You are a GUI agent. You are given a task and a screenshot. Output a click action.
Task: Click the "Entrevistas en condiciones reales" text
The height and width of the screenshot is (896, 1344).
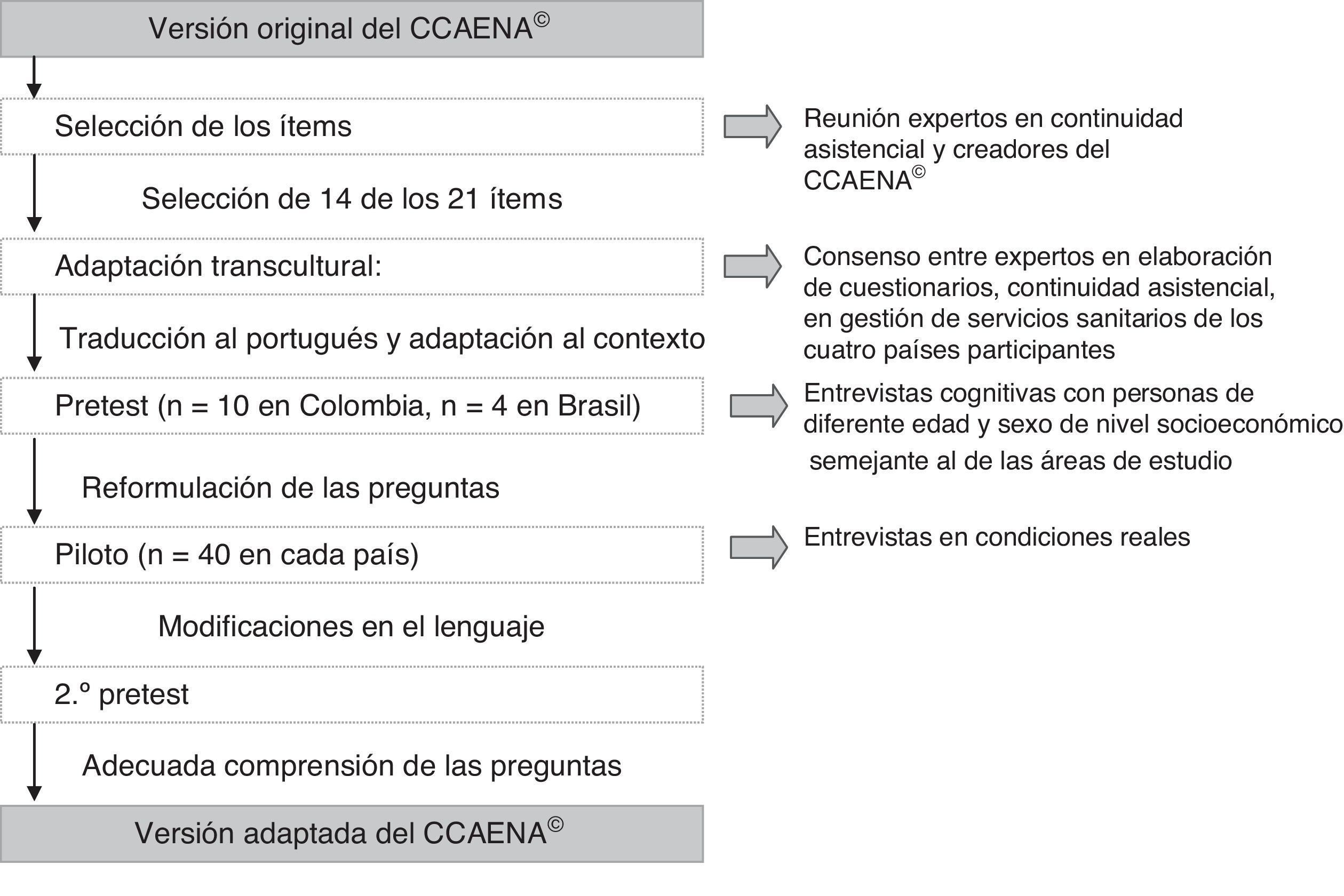click(x=997, y=537)
